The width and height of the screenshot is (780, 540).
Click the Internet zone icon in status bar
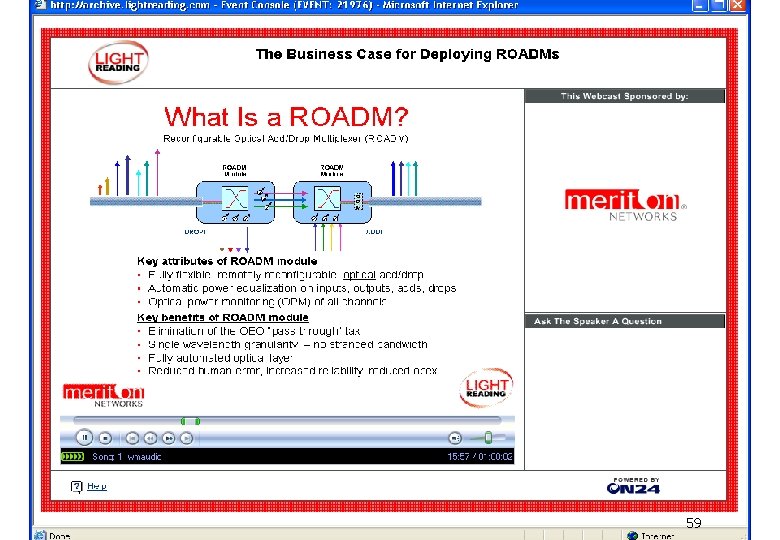pyautogui.click(x=632, y=536)
